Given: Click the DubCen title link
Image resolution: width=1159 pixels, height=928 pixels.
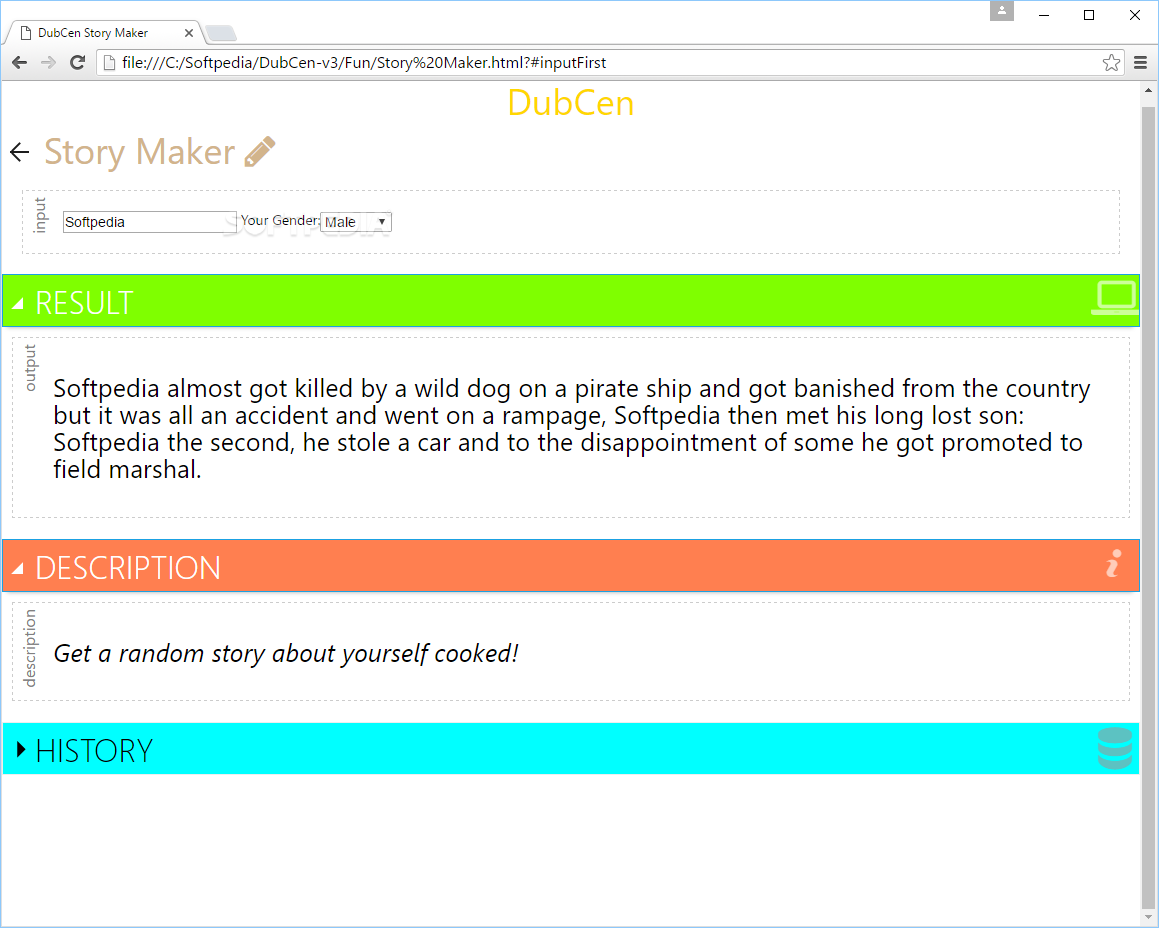Looking at the screenshot, I should pos(571,104).
